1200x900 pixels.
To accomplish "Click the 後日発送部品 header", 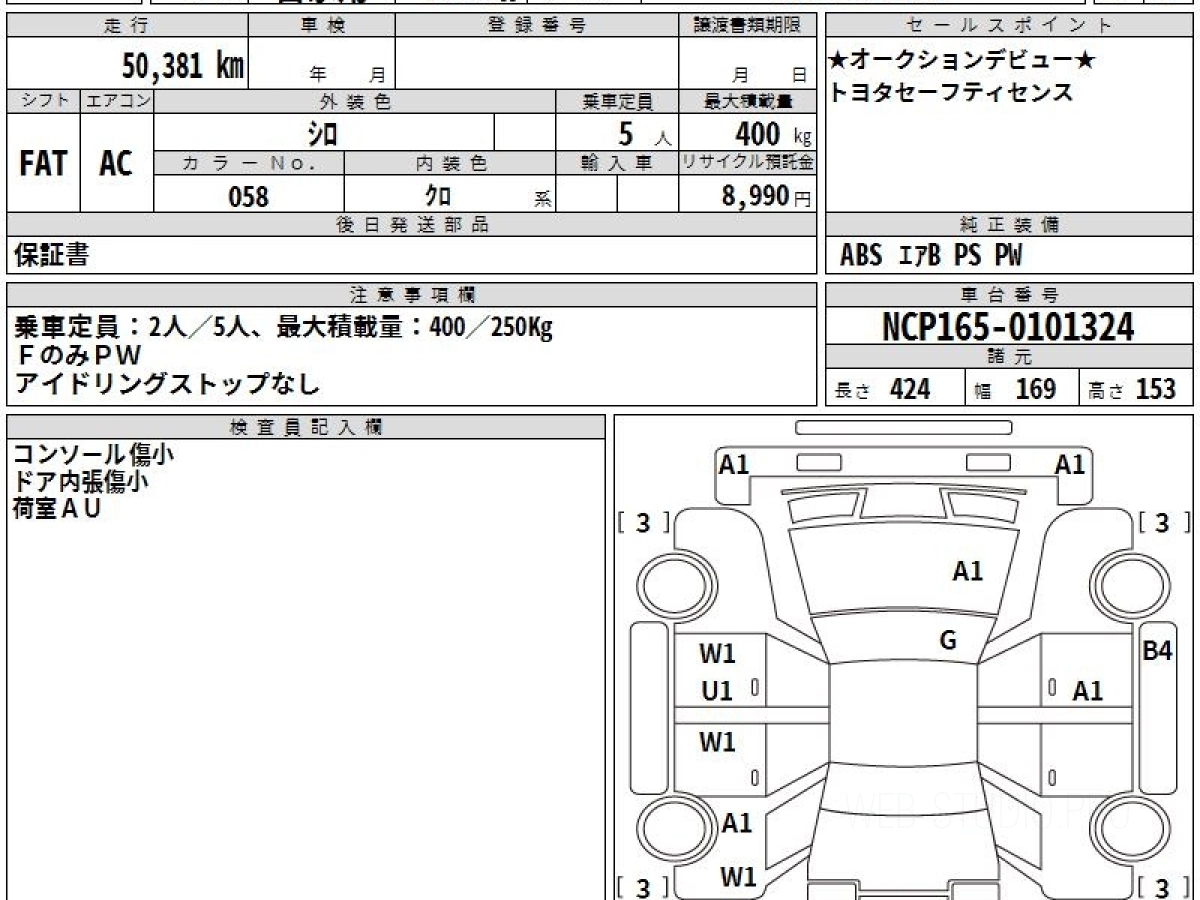I will point(412,225).
